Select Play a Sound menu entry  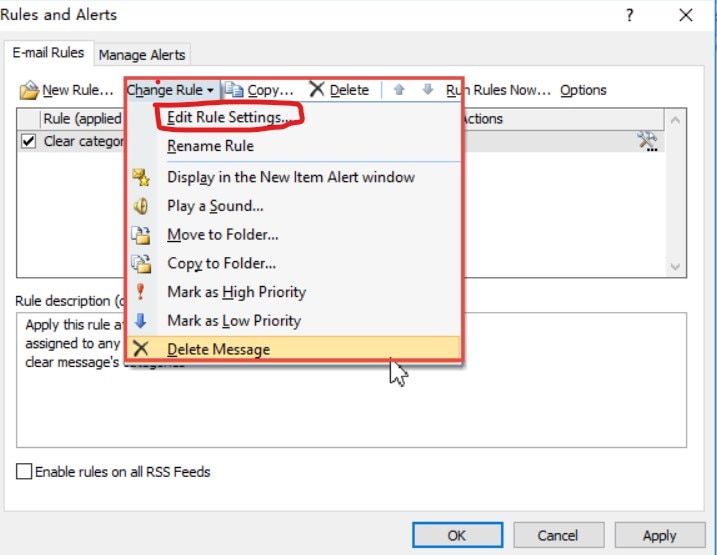[215, 206]
